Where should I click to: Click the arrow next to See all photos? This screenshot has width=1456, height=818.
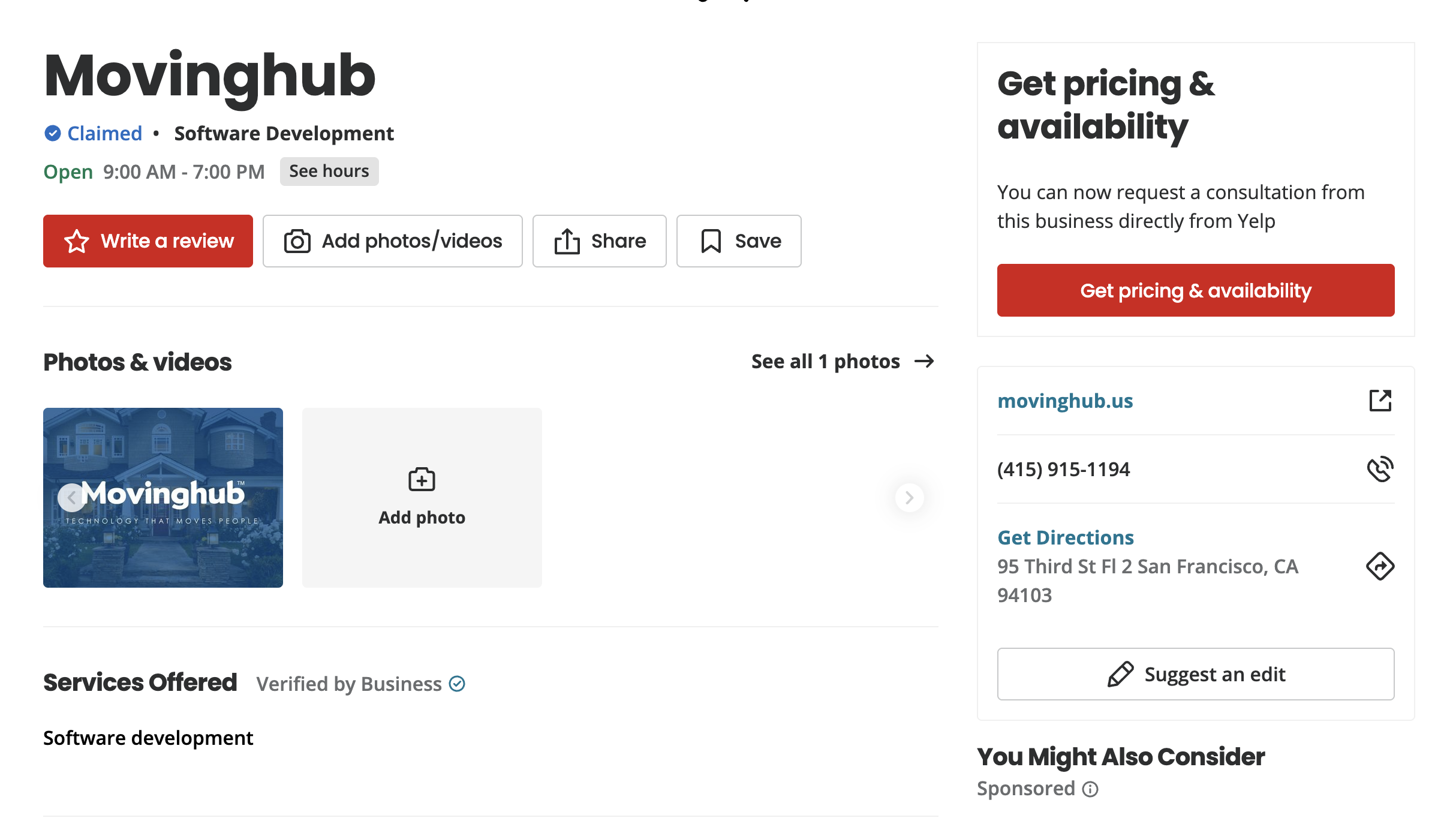coord(924,362)
